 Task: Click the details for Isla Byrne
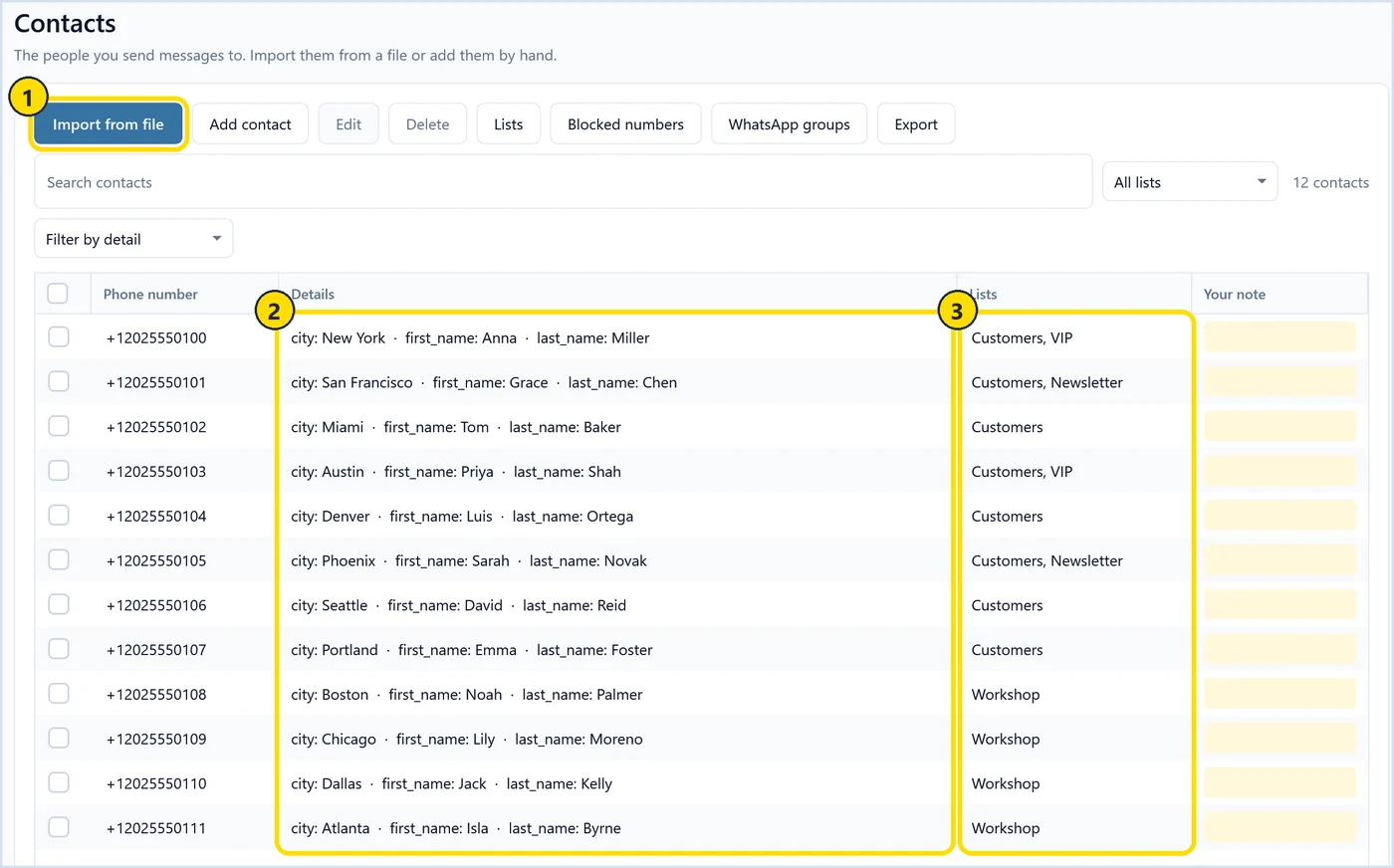[x=456, y=829]
